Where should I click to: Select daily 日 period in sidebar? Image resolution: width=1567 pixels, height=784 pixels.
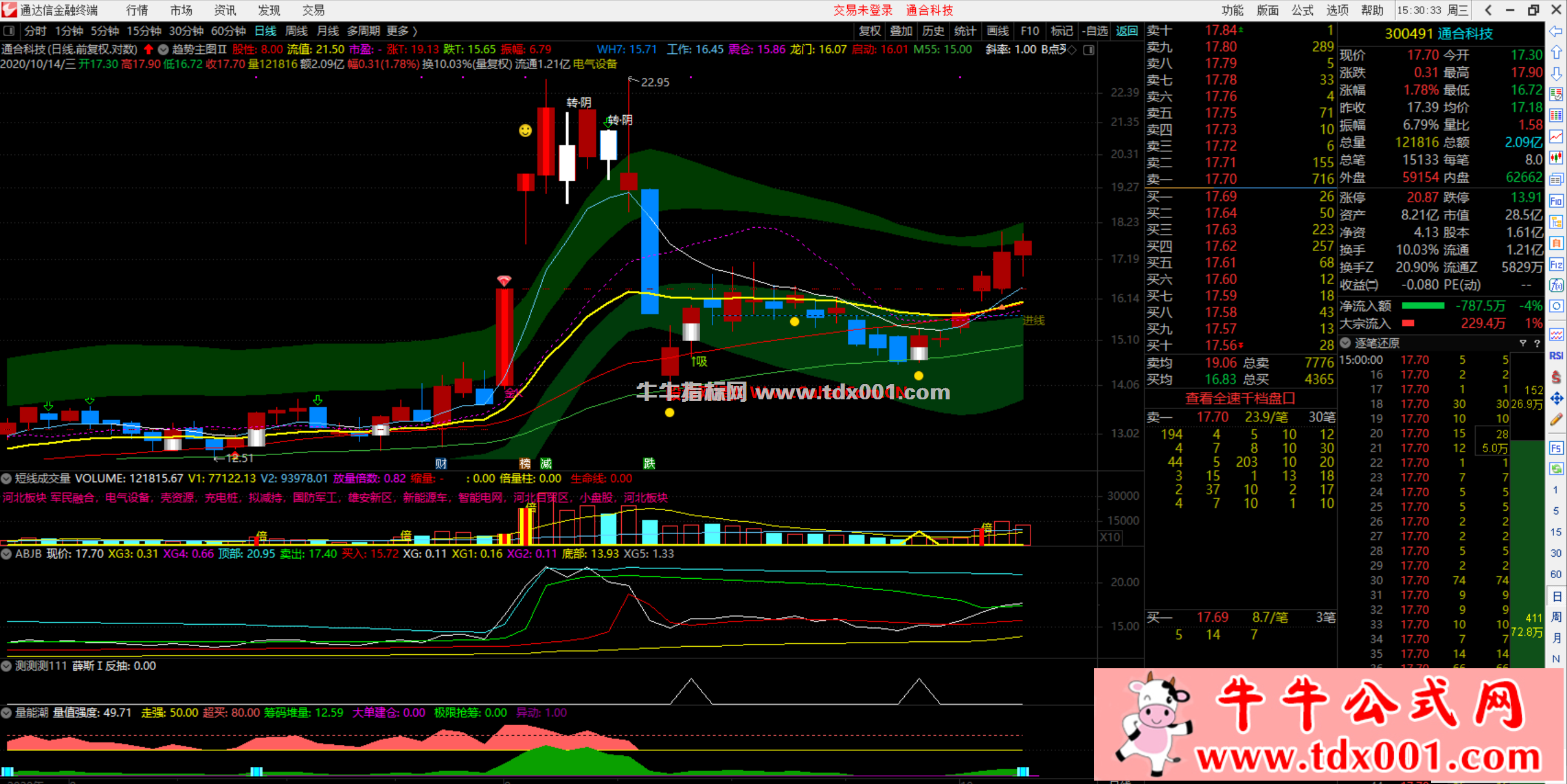tap(1556, 597)
